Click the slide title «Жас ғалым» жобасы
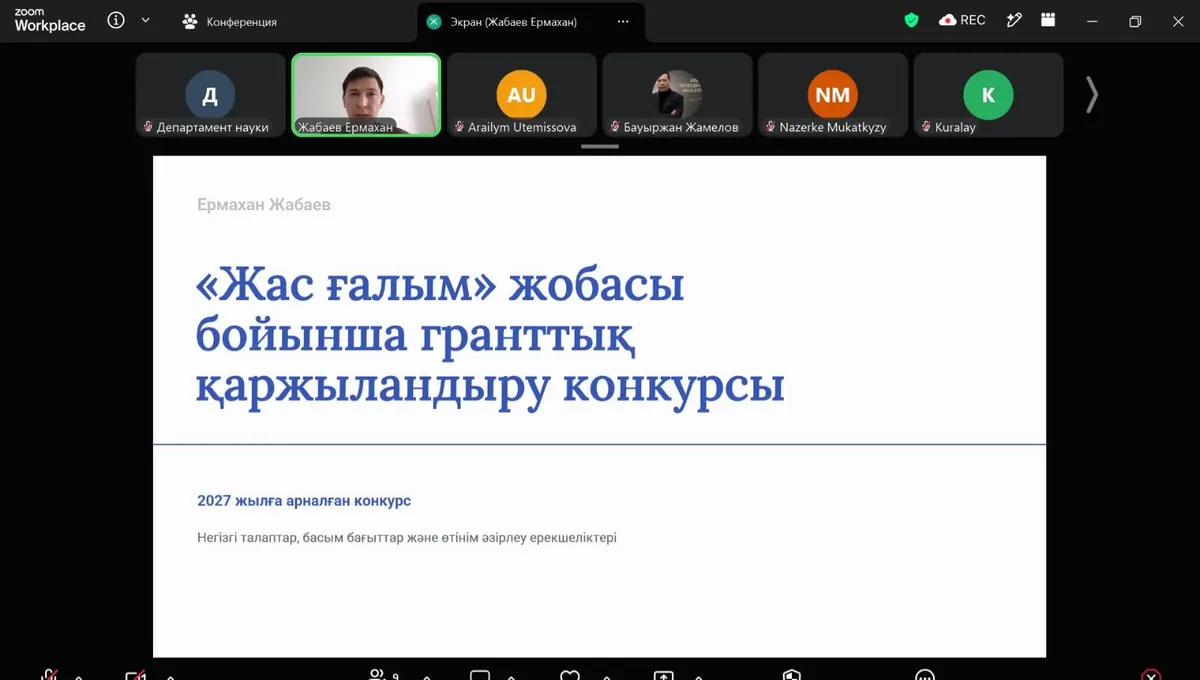This screenshot has height=680, width=1200. coord(440,286)
